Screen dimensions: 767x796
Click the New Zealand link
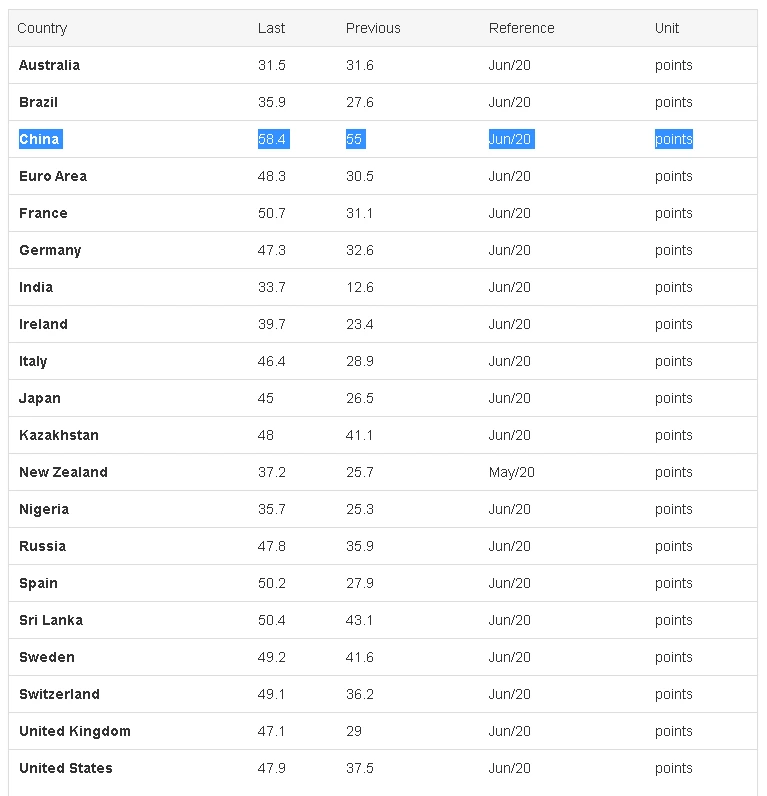63,472
